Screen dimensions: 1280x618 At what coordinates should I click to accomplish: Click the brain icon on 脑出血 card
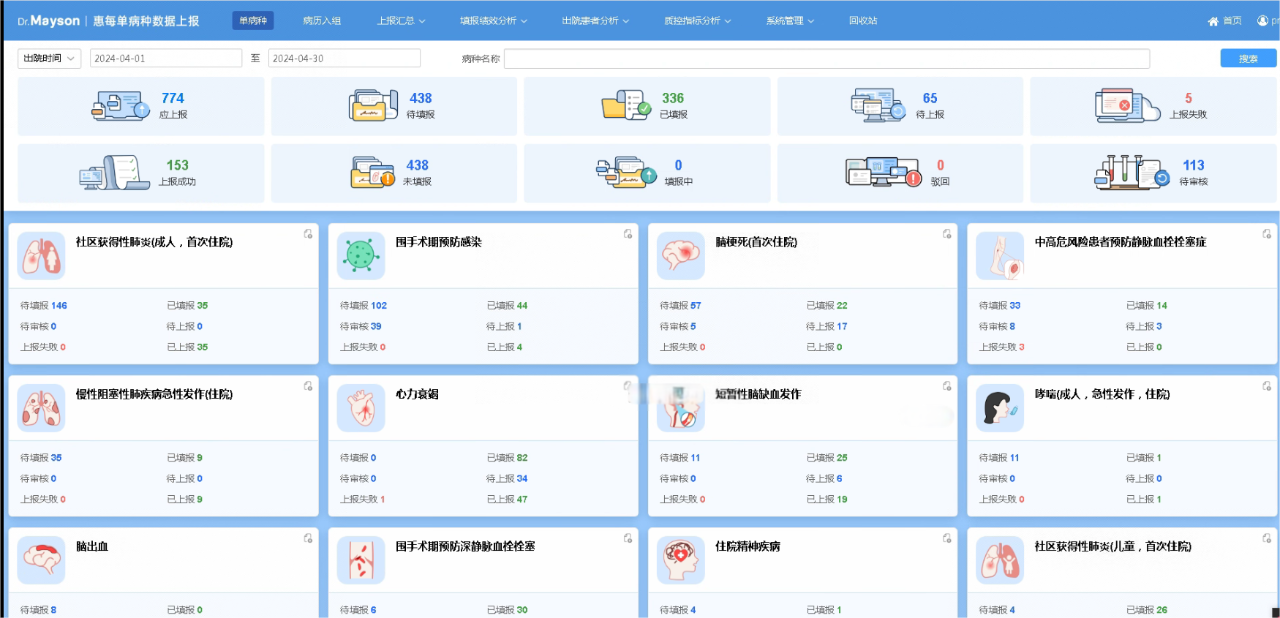tap(41, 560)
